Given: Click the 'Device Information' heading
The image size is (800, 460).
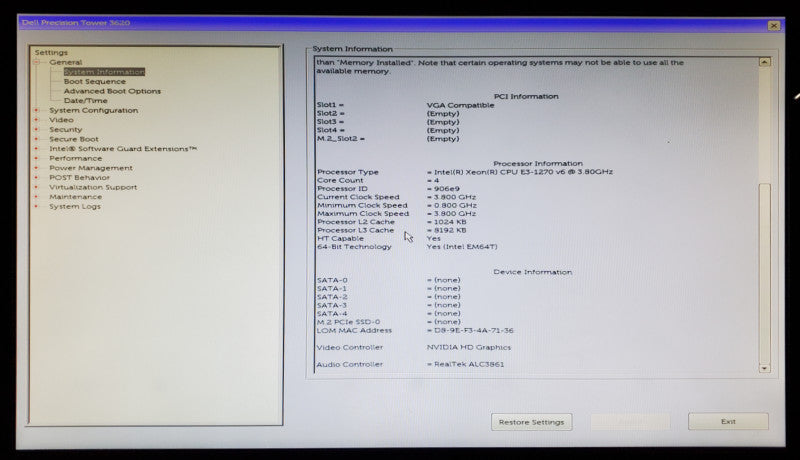Looking at the screenshot, I should [x=533, y=272].
